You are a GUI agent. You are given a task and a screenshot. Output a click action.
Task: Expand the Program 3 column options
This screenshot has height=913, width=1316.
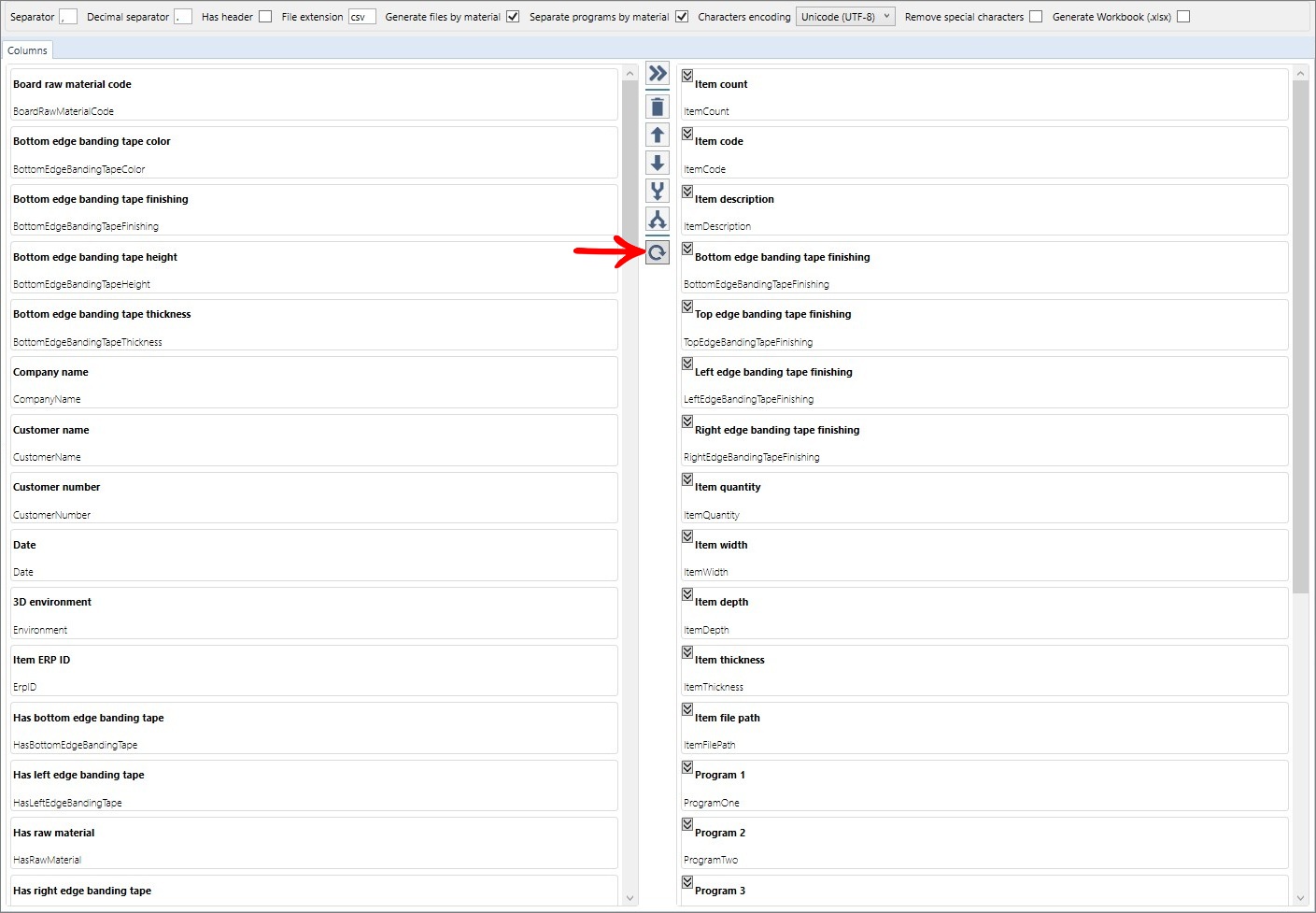[687, 882]
